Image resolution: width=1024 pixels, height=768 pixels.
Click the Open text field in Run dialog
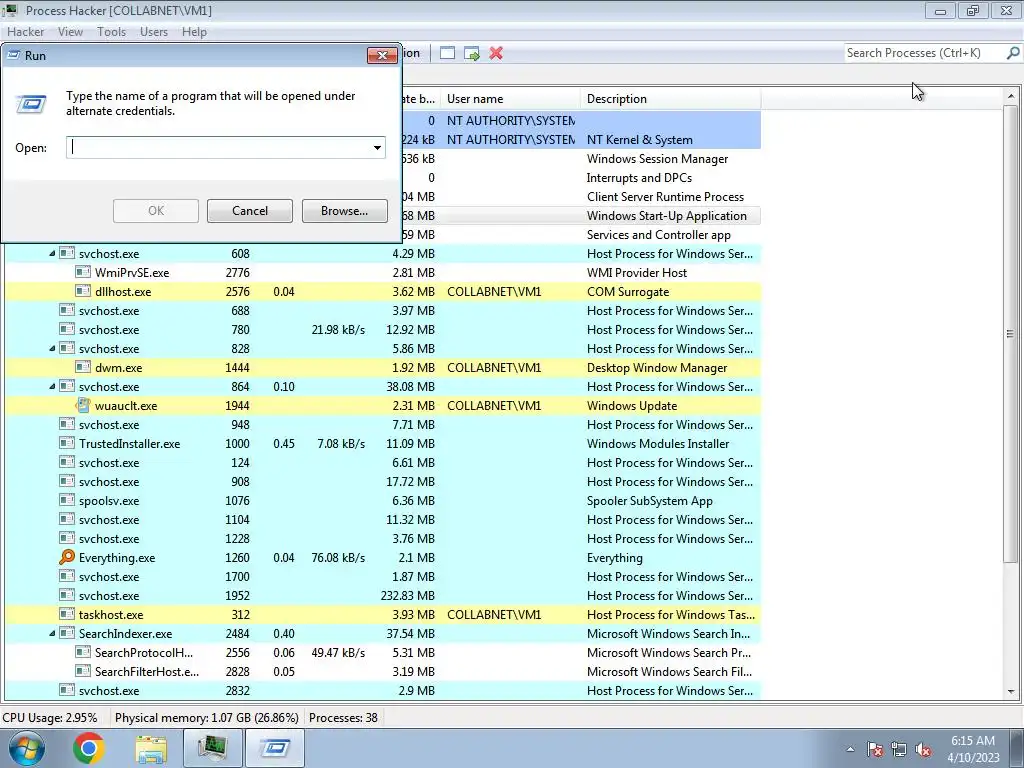pos(218,148)
